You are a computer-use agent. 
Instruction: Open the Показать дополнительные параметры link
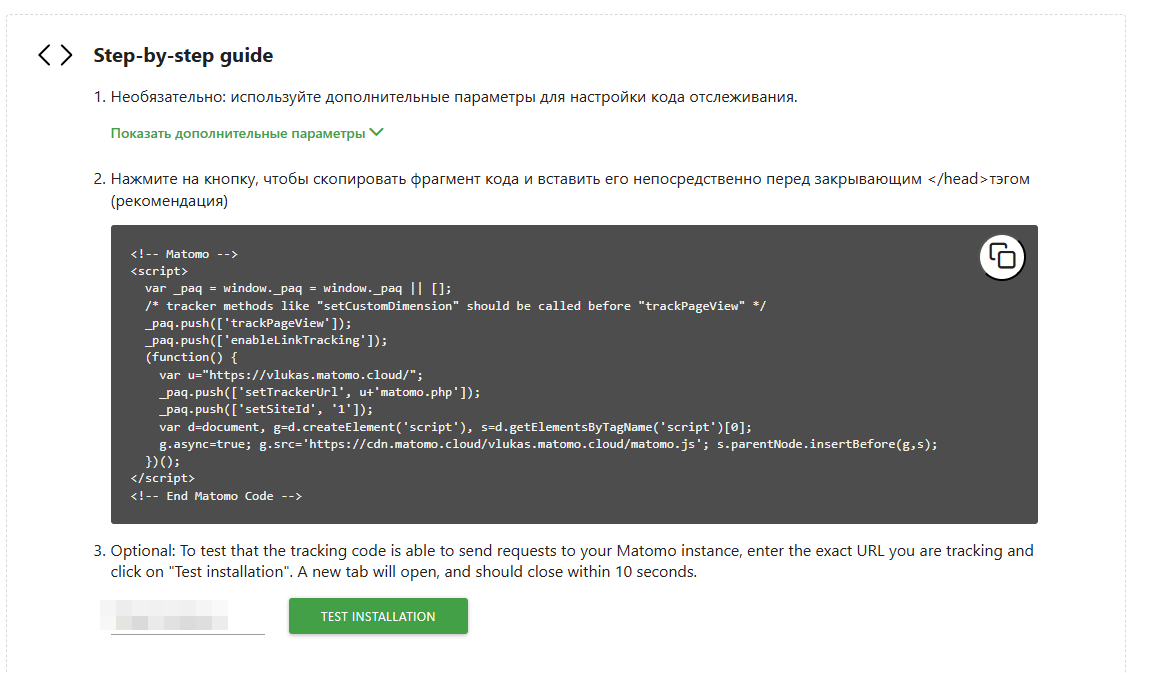click(x=238, y=133)
